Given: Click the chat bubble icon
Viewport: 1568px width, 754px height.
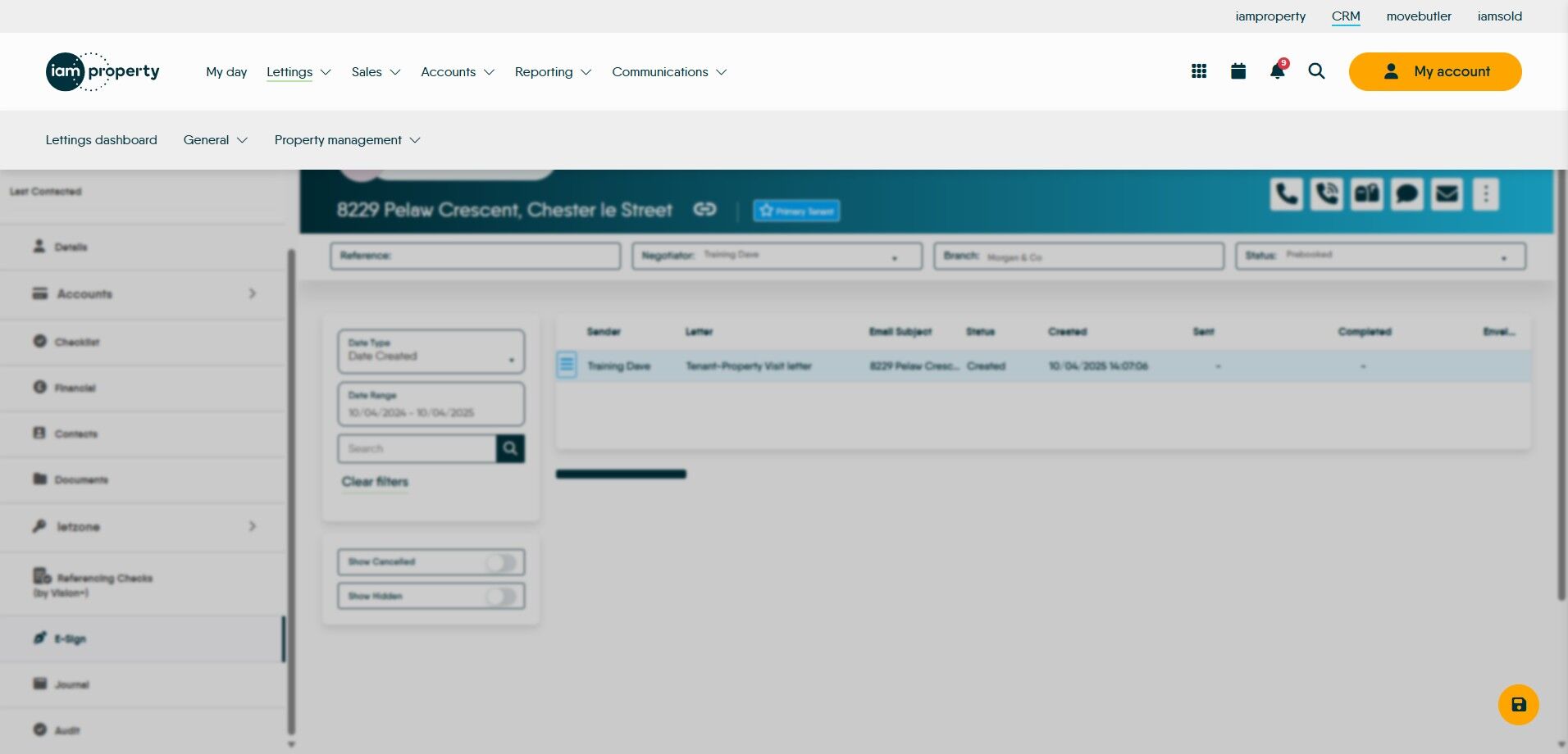Looking at the screenshot, I should (x=1407, y=194).
